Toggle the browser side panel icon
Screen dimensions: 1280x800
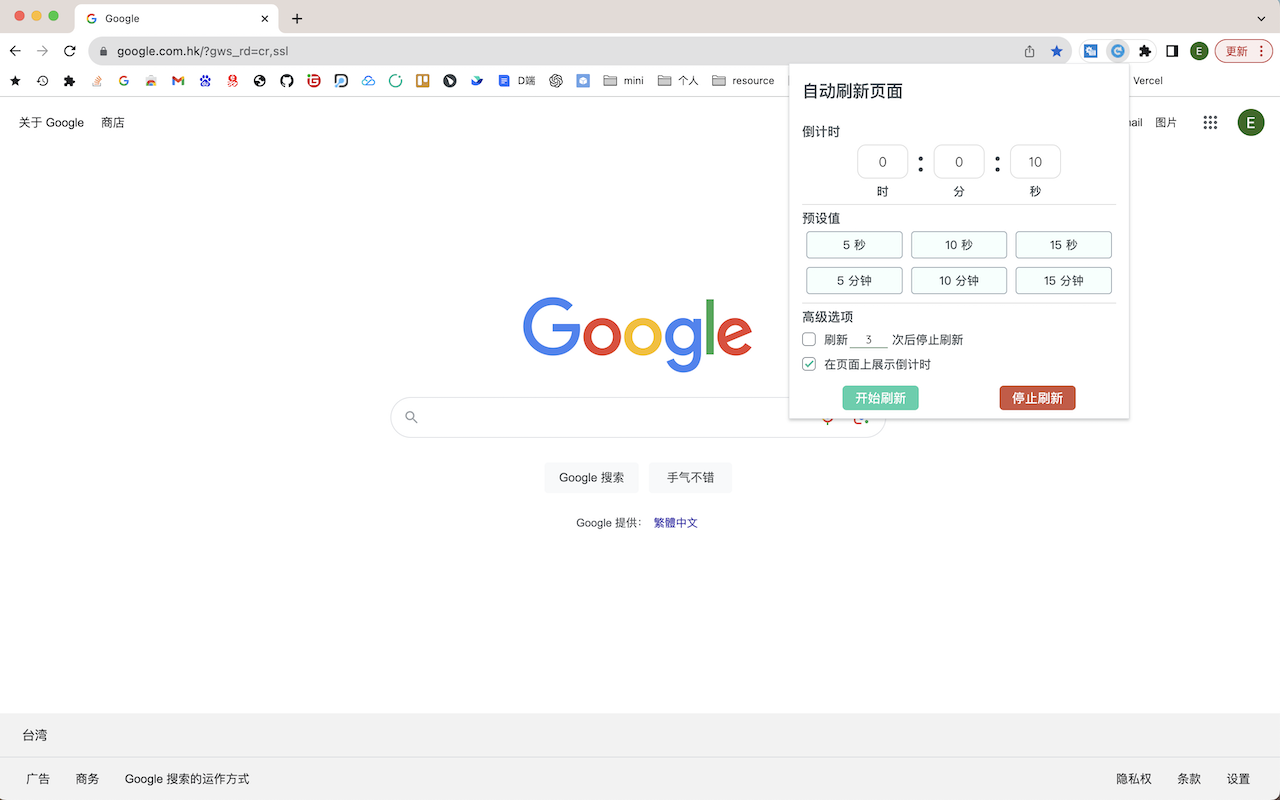pyautogui.click(x=1172, y=51)
